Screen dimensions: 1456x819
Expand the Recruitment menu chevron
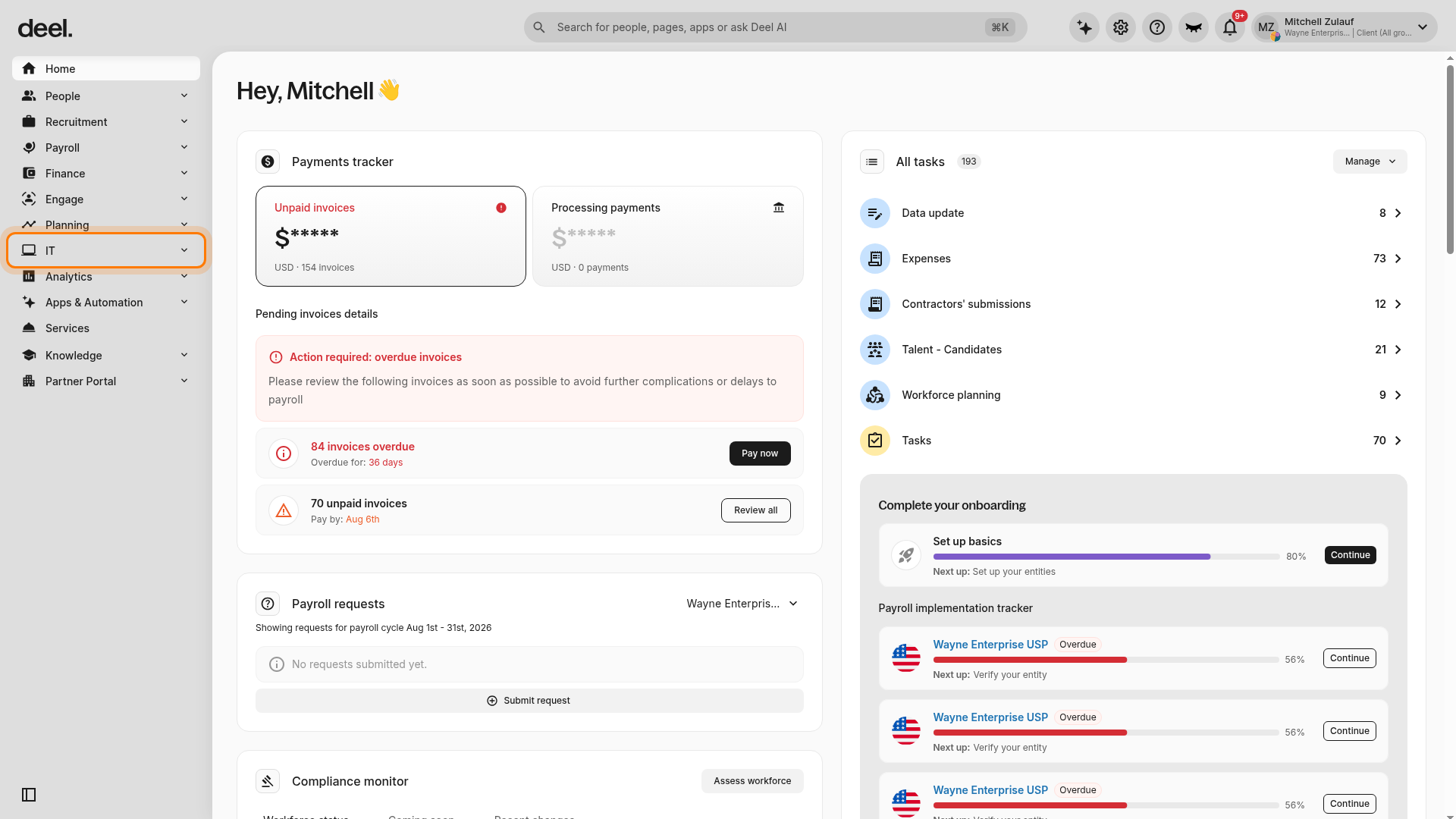coord(184,121)
